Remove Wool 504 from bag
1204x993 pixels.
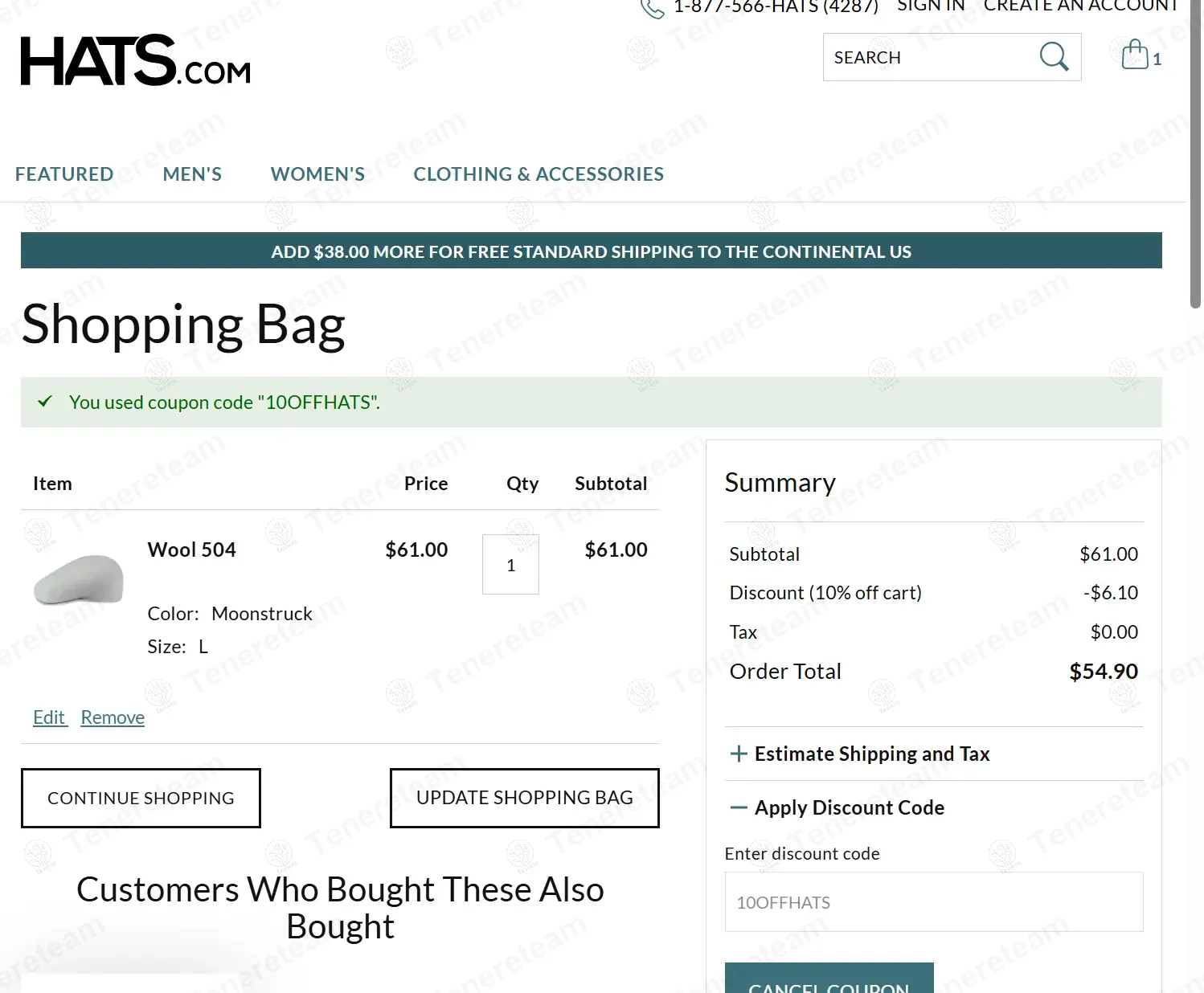pos(113,717)
